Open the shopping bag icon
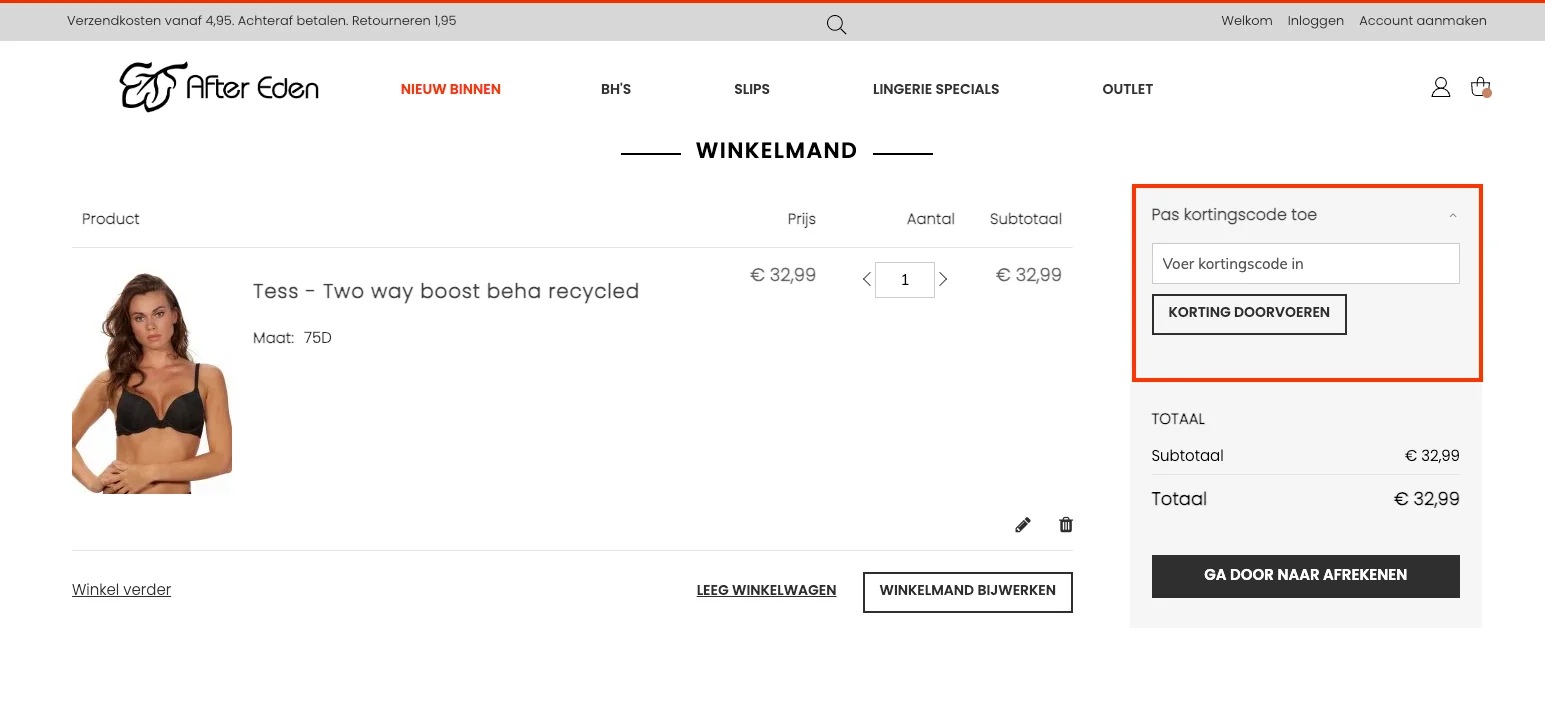Image resolution: width=1545 pixels, height=723 pixels. [x=1481, y=88]
